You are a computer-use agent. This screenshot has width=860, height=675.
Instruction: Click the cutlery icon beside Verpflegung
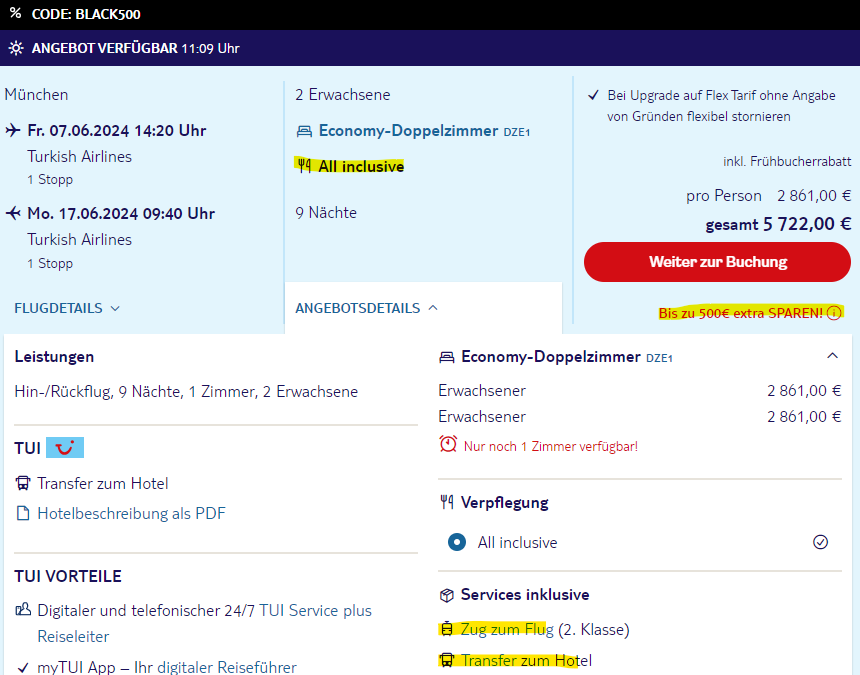pyautogui.click(x=447, y=502)
